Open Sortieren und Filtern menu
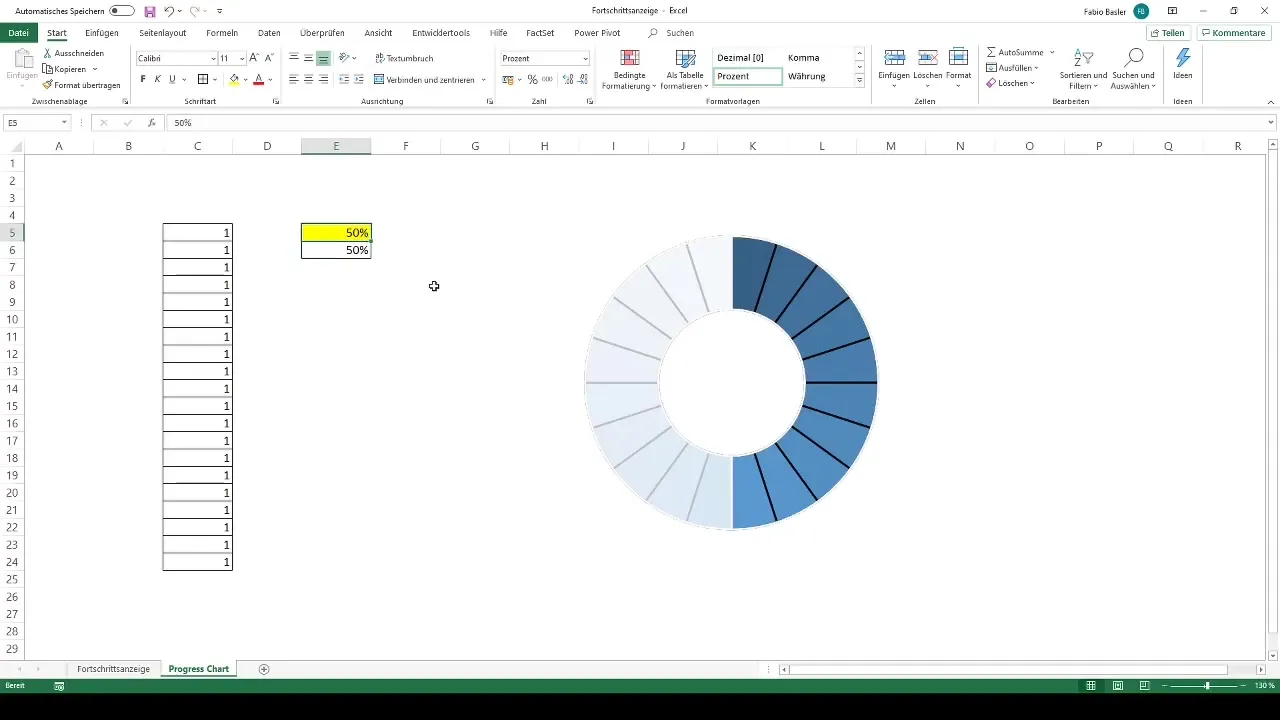Viewport: 1280px width, 720px height. point(1083,69)
